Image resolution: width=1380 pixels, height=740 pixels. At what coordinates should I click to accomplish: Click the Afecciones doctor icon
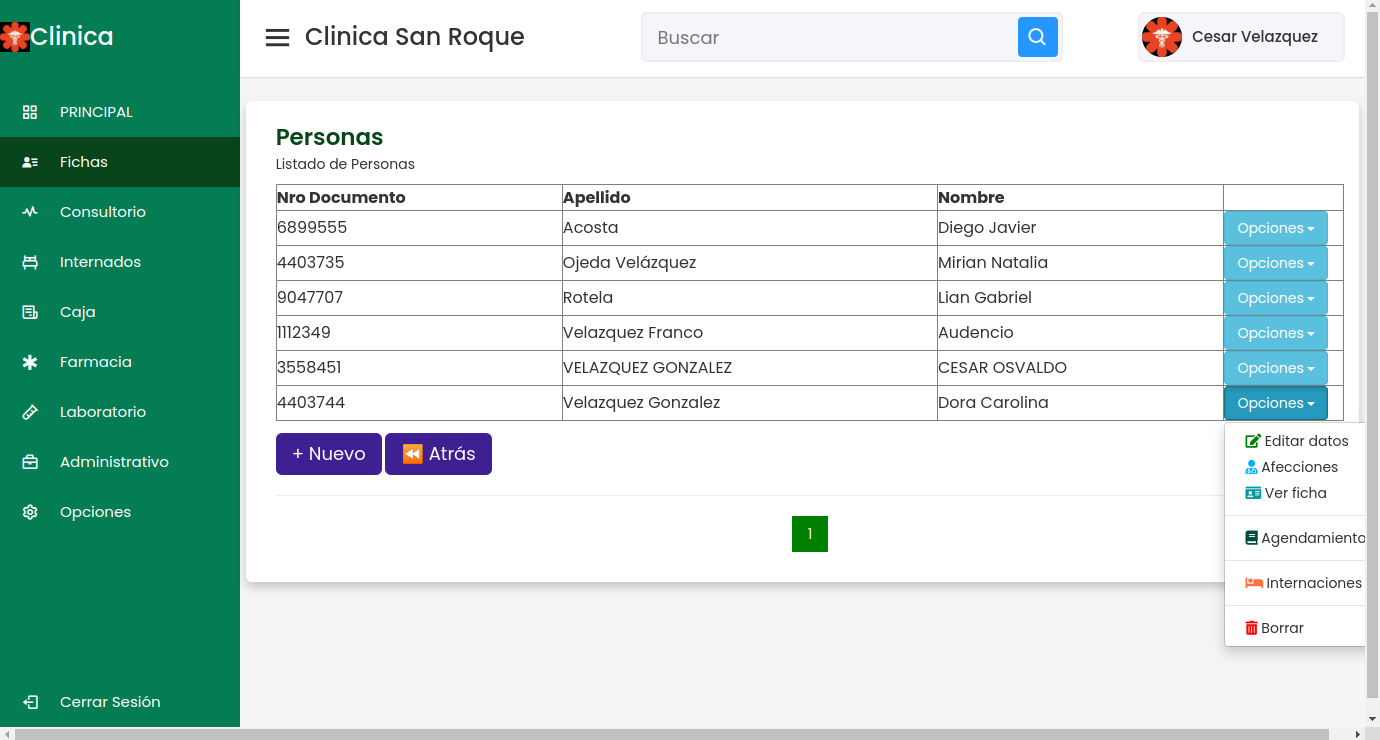click(x=1251, y=467)
